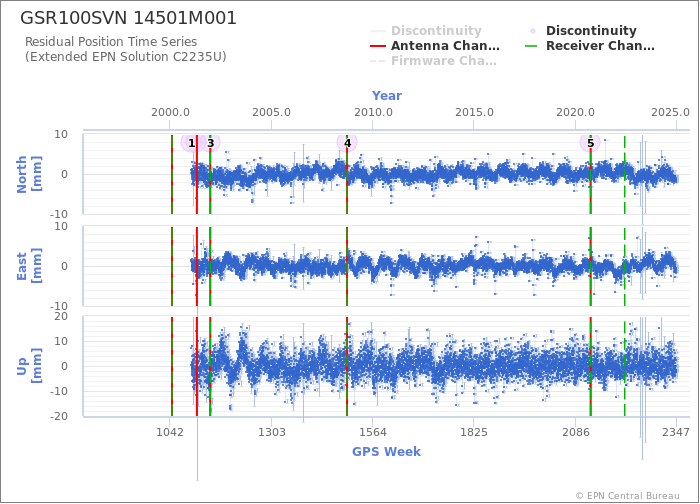Click discontinuity marker 1 on the North plot
This screenshot has width=700, height=504.
pyautogui.click(x=191, y=143)
